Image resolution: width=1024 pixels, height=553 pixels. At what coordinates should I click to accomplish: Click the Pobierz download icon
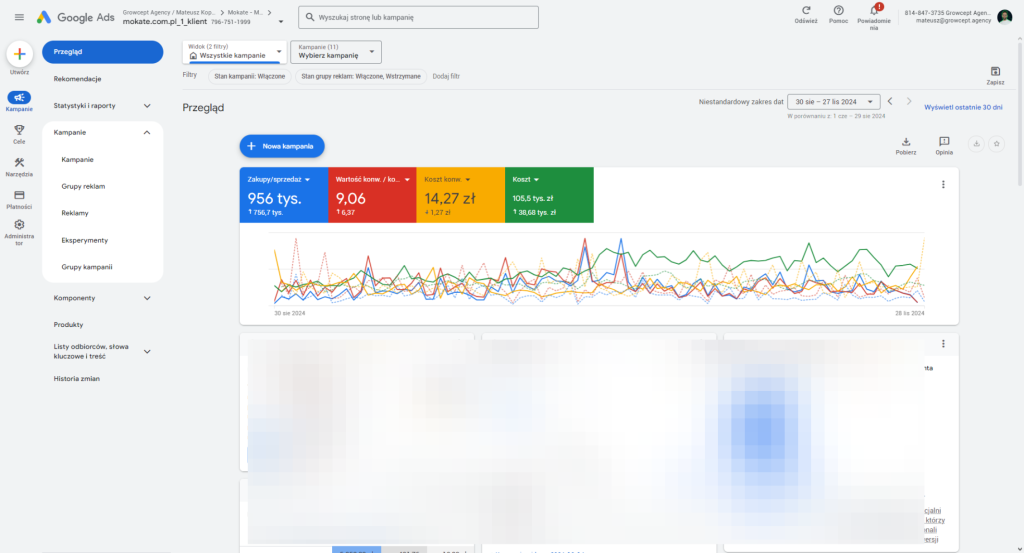906,142
